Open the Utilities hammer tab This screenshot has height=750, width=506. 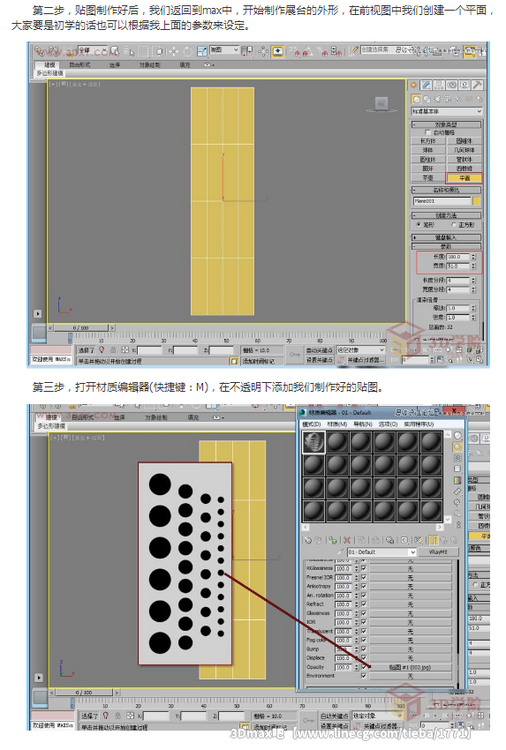tap(477, 85)
